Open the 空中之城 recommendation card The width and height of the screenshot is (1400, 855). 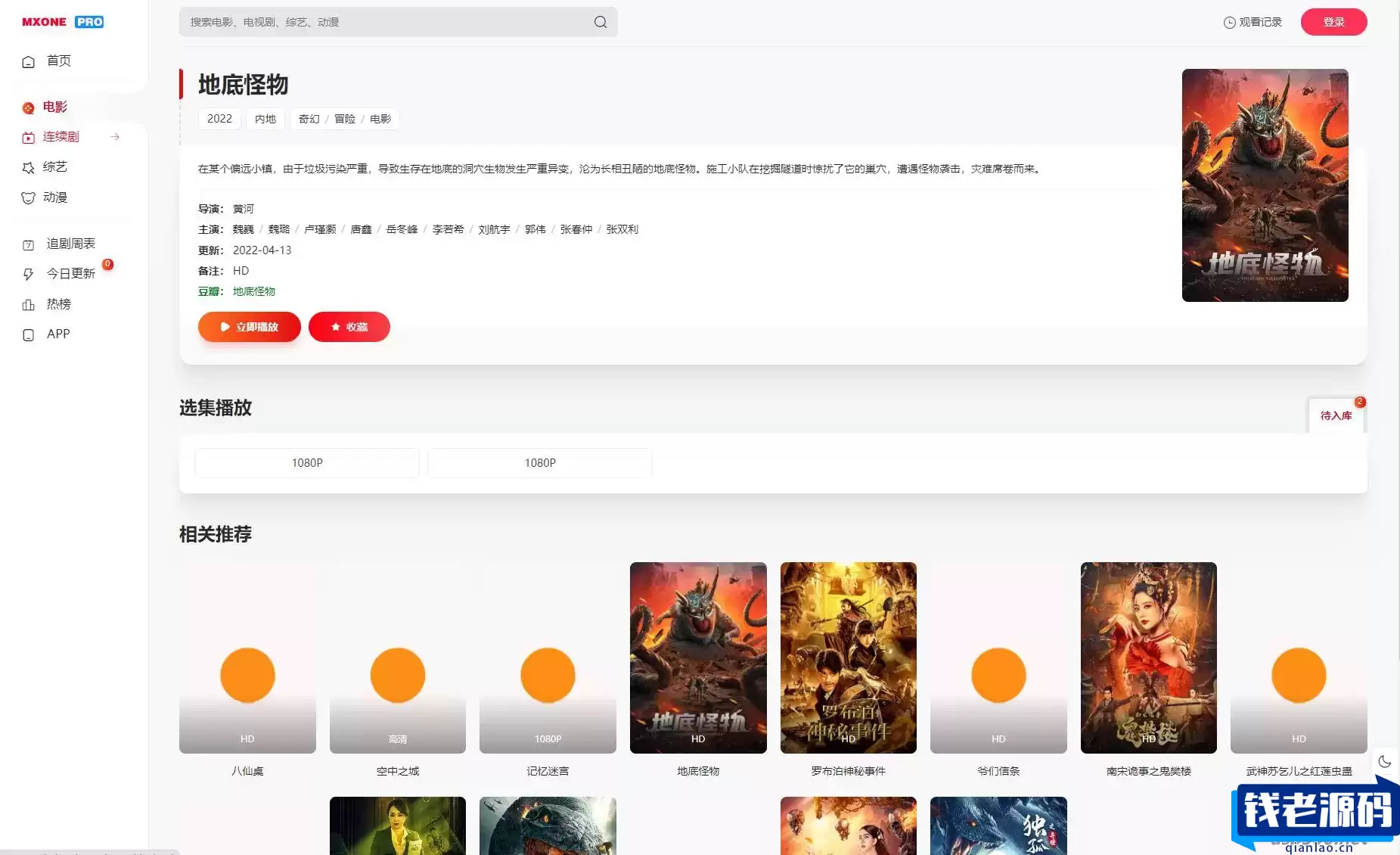(398, 658)
